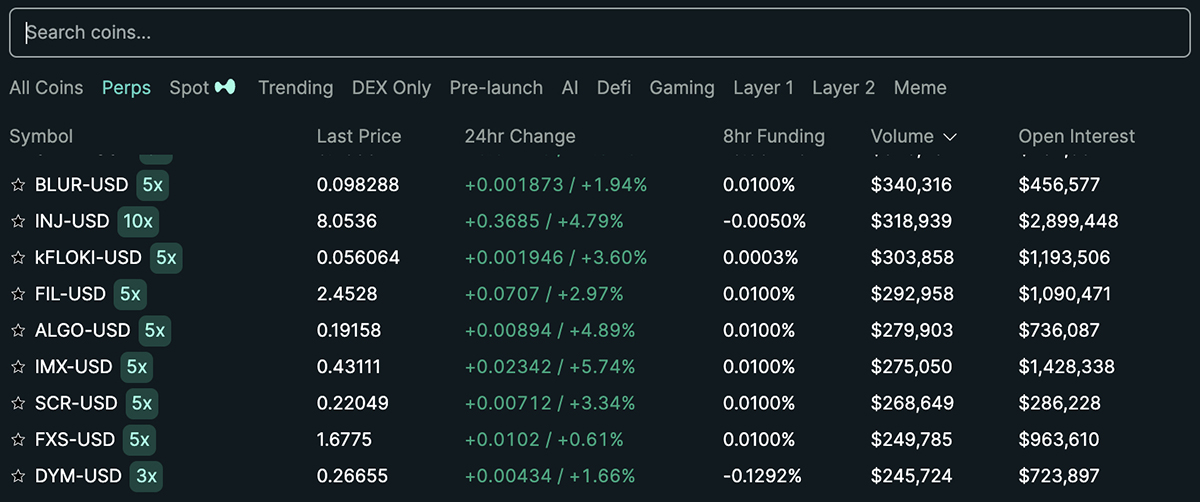The image size is (1200, 502).
Task: Sort by the Symbol column header
Action: [41, 137]
